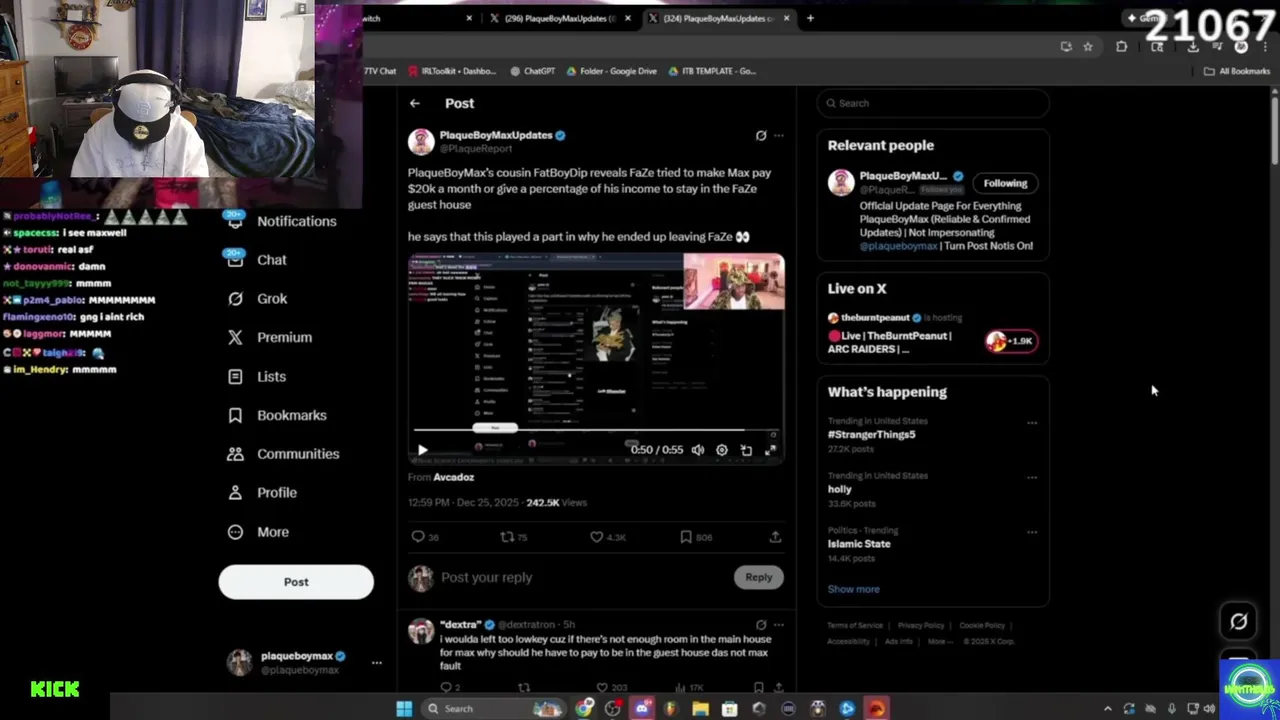Open Lists in sidebar
Viewport: 1280px width, 720px height.
click(257, 376)
